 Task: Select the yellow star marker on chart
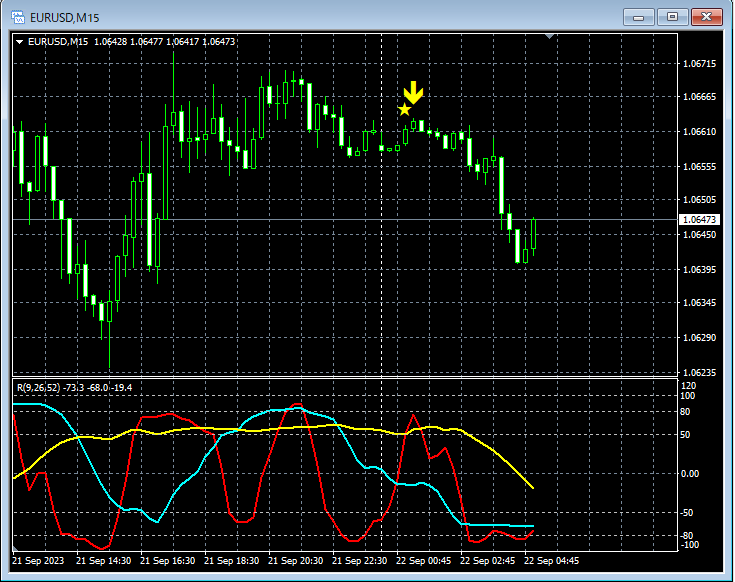[x=404, y=109]
